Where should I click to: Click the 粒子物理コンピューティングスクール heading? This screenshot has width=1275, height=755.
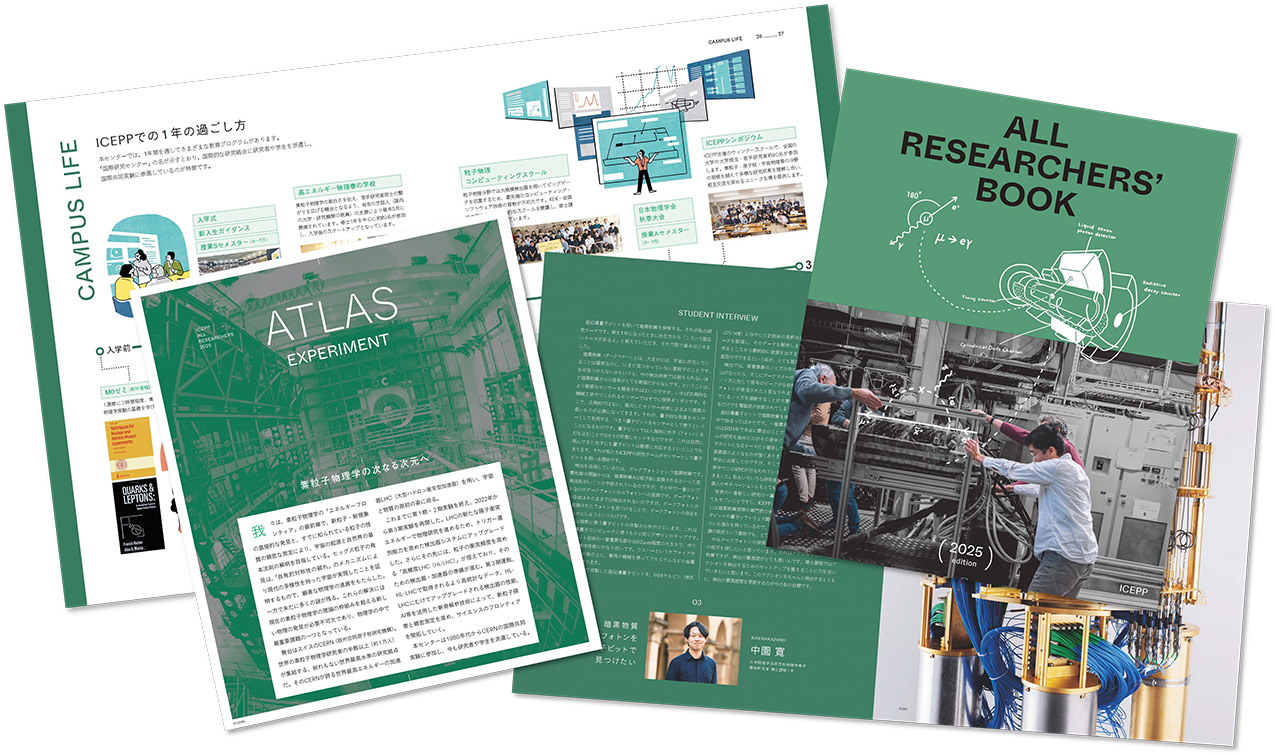tap(515, 166)
